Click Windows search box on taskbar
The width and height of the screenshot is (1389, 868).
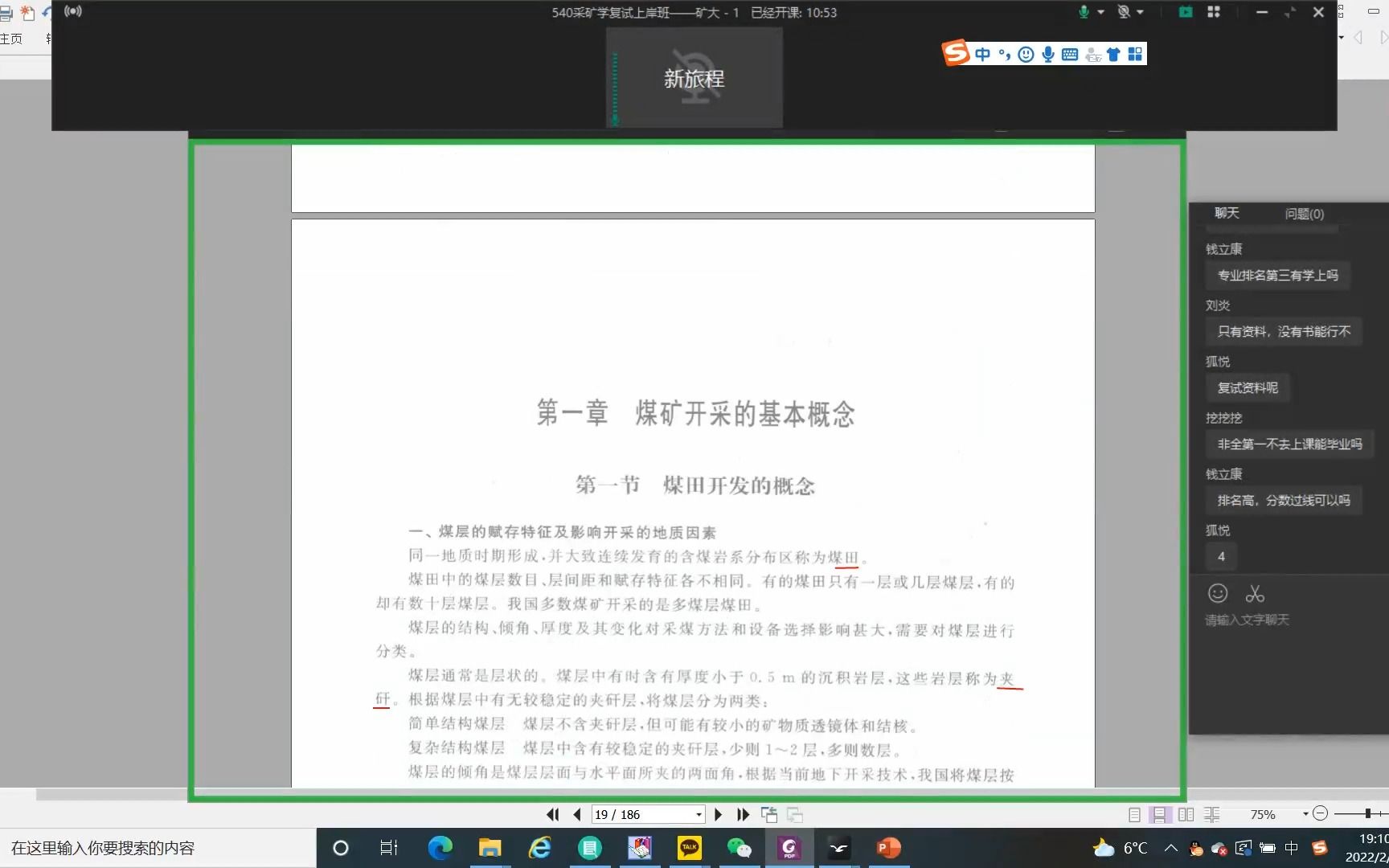[x=158, y=848]
